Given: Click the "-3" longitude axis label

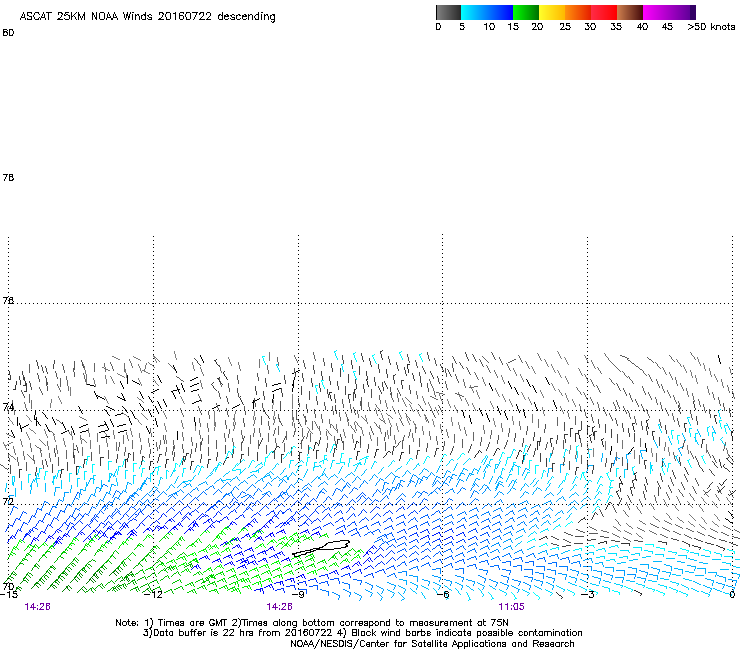Looking at the screenshot, I should pyautogui.click(x=588, y=594).
